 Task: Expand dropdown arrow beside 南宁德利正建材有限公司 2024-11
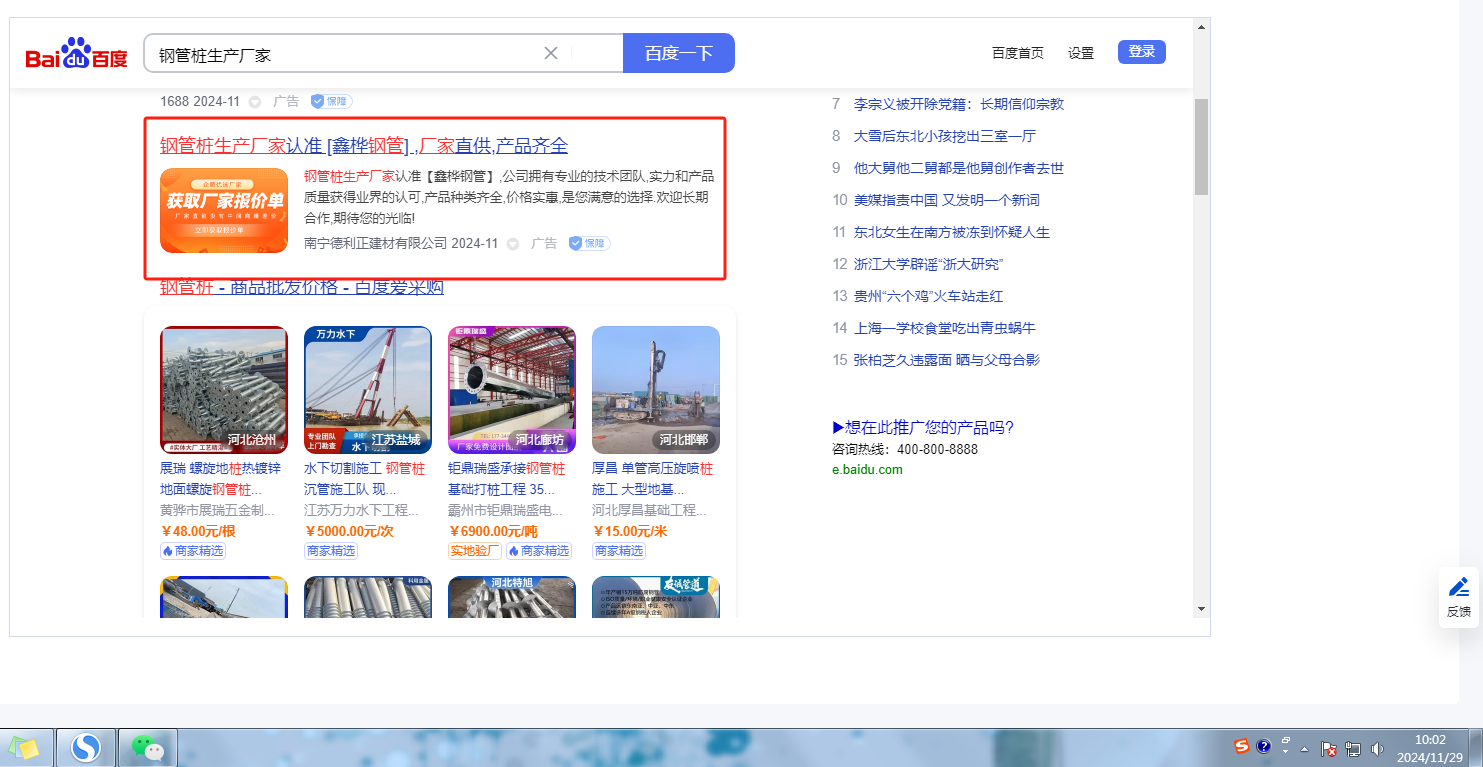coord(513,244)
